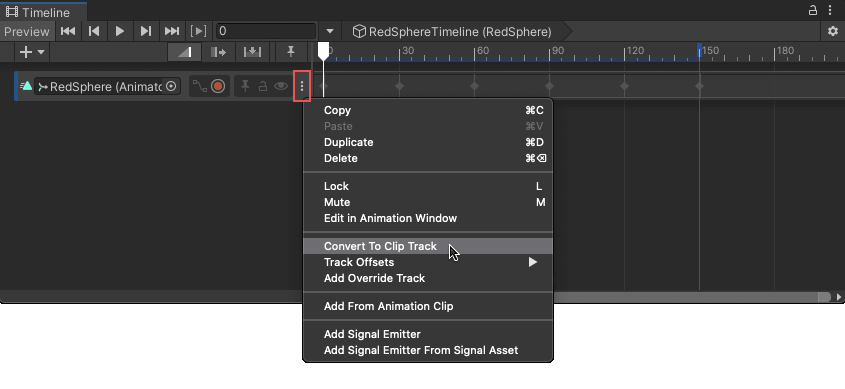Toggle the RedSphere track lock icon
Viewport: 845px width, 389px height.
(x=262, y=86)
